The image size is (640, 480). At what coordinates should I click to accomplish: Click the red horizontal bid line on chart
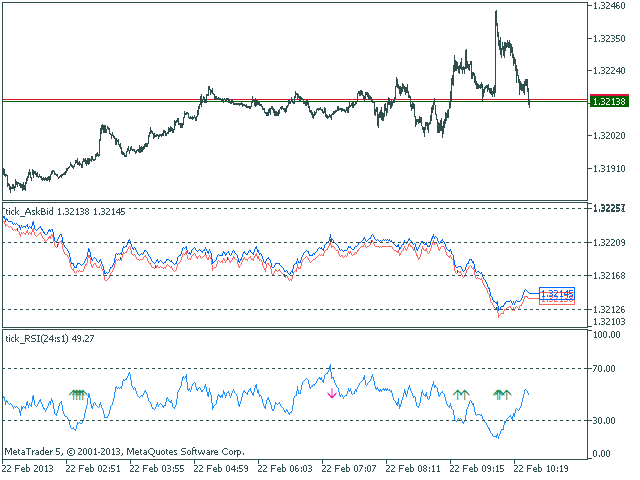tap(295, 99)
